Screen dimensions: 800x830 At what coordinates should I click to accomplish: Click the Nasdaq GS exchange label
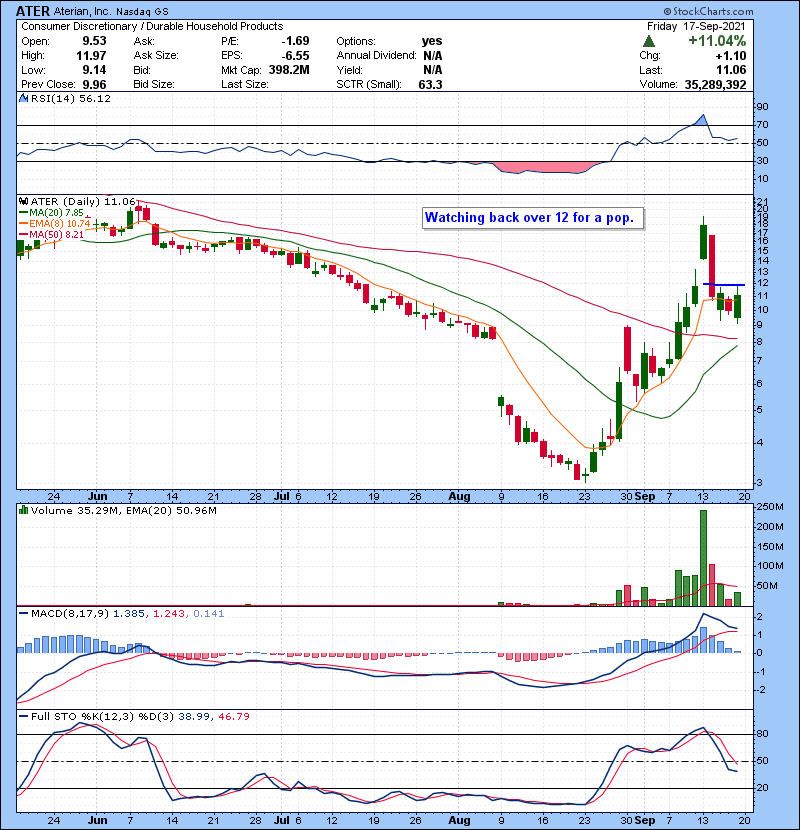point(142,12)
